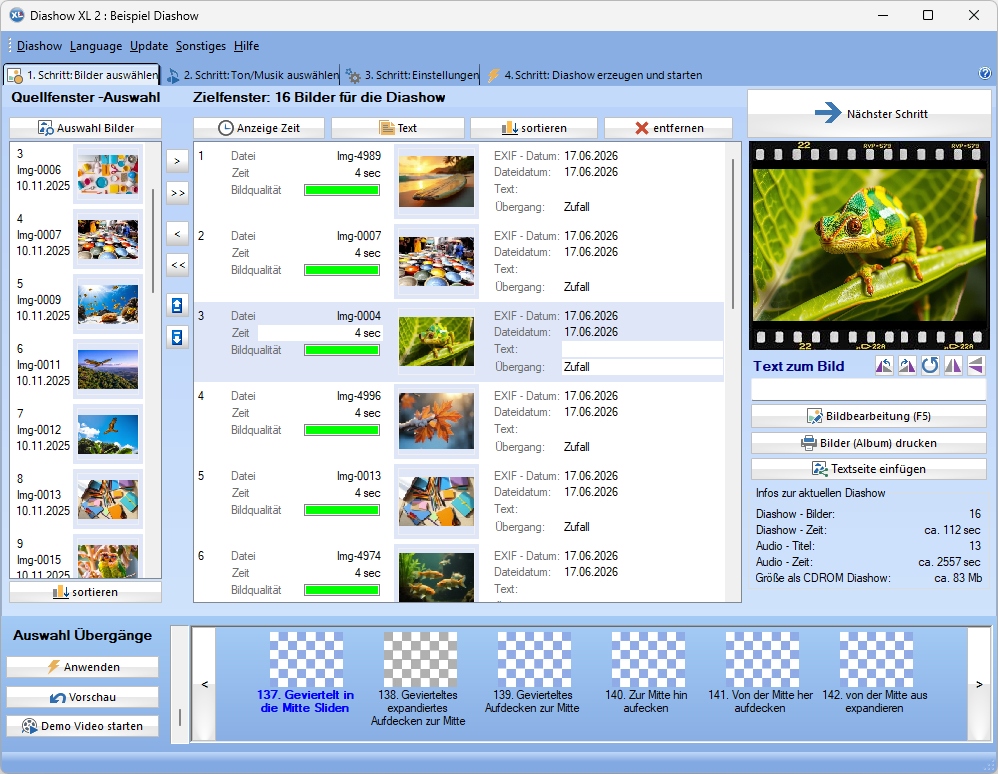Select Img-0007 bowls thumbnail in target list
Viewport: 998px width, 774px height.
tap(437, 261)
